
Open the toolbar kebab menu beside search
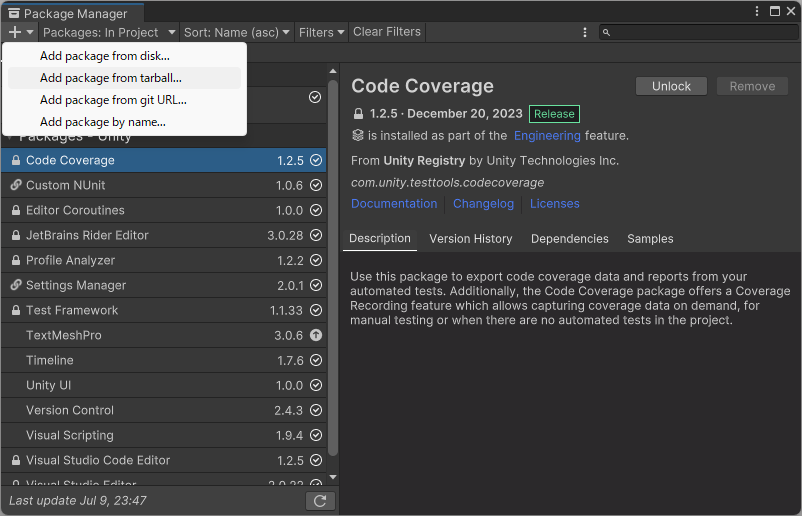tap(585, 32)
